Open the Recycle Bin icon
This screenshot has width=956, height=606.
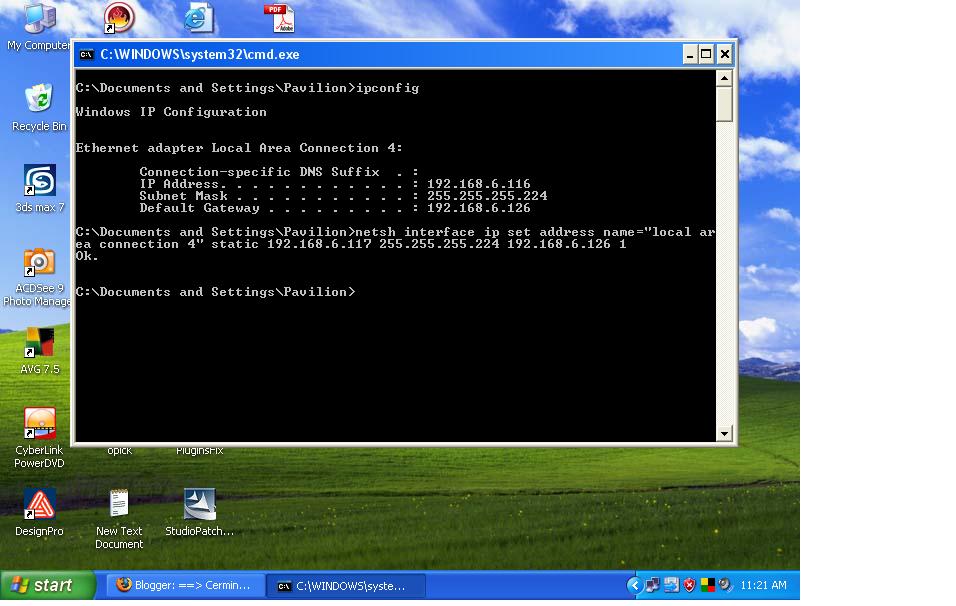(39, 107)
